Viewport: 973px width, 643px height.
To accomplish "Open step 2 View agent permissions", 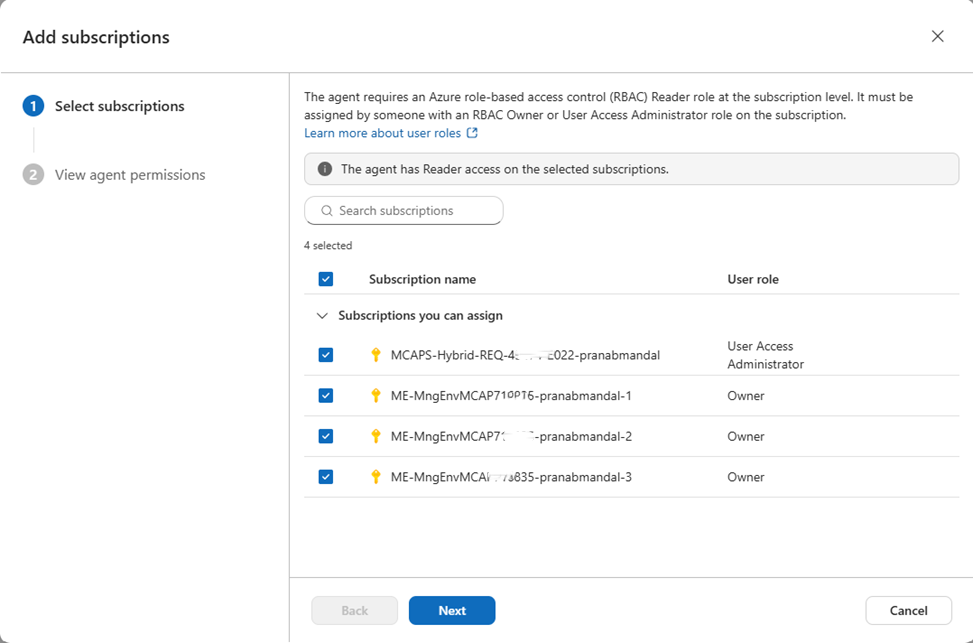I will 129,175.
